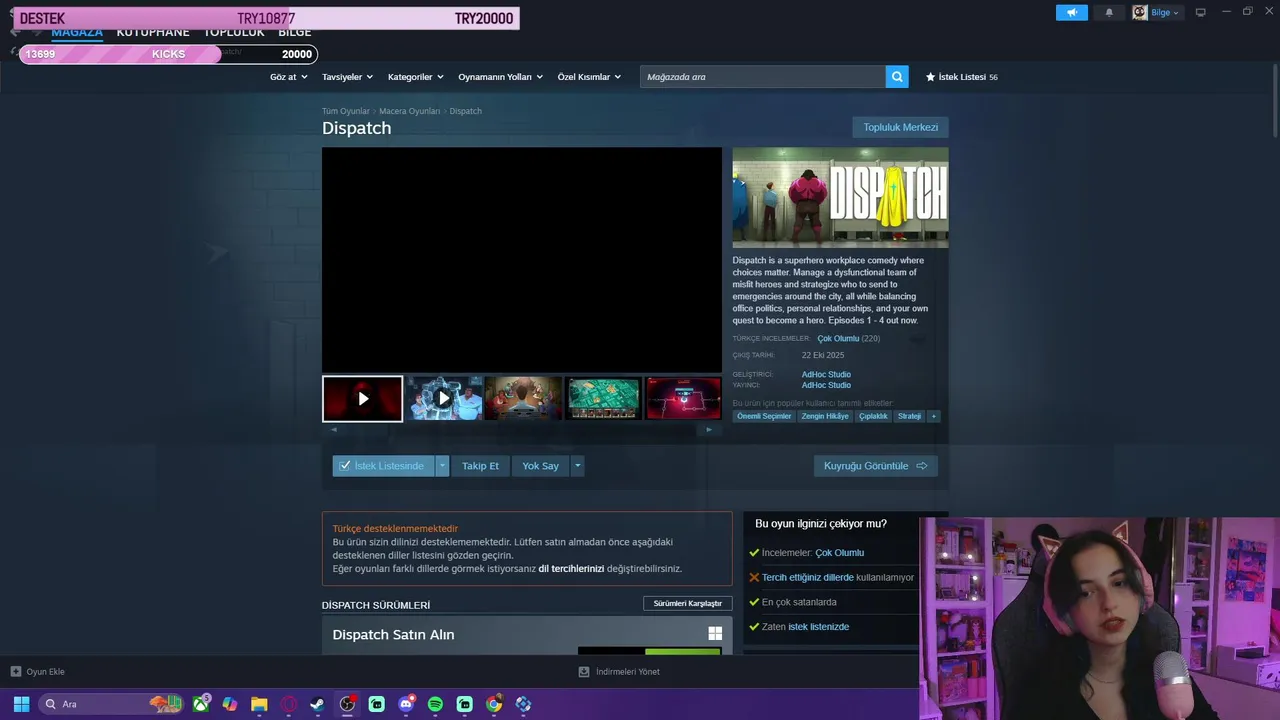Image resolution: width=1280 pixels, height=720 pixels.
Task: Open the Steam announcements megaphone button
Action: click(x=1071, y=13)
